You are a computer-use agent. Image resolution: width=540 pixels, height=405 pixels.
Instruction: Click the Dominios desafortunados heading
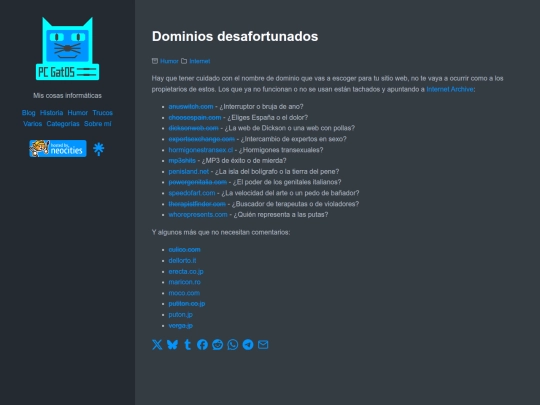[235, 37]
